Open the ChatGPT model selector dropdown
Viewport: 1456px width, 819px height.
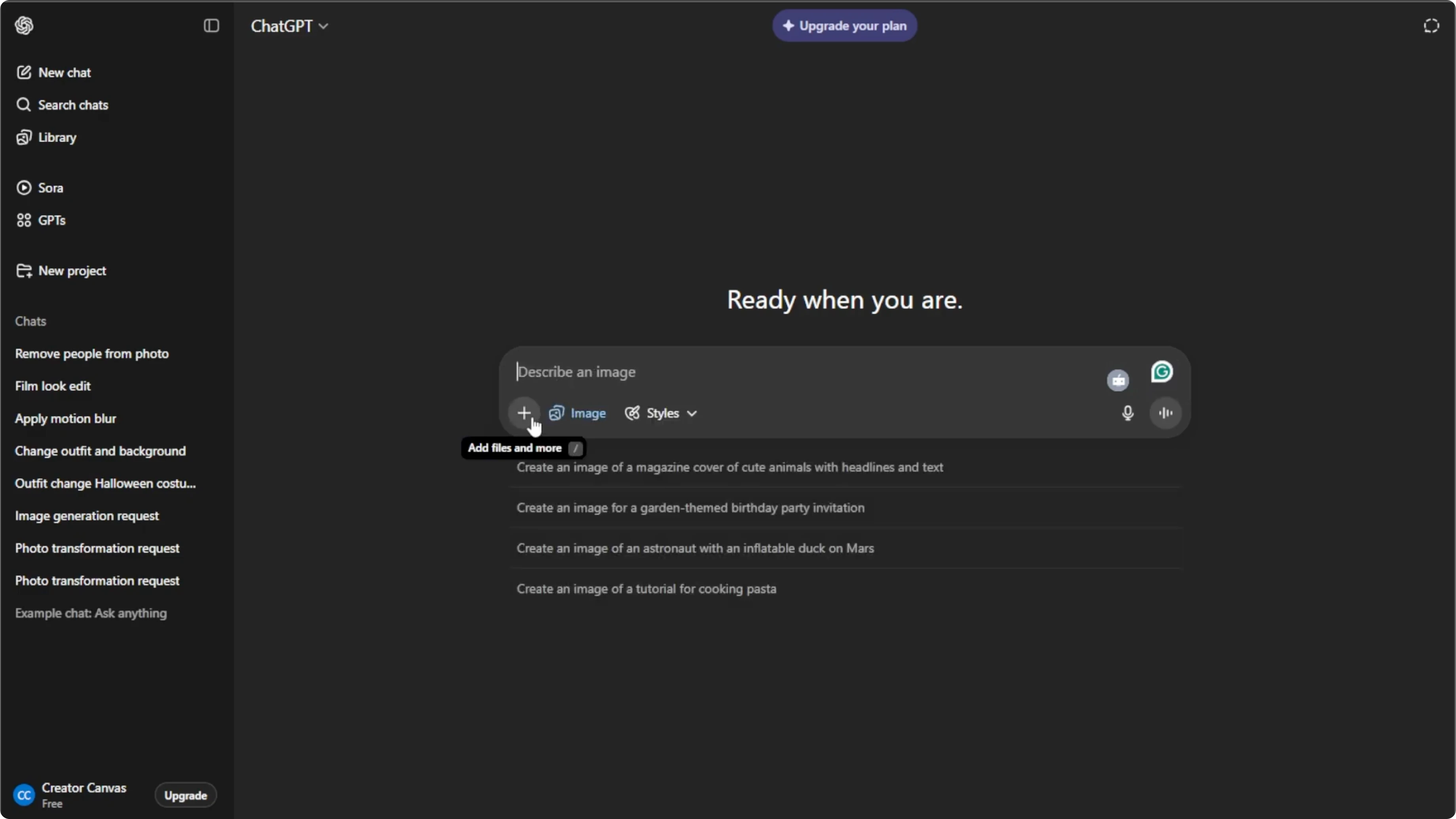(x=289, y=26)
